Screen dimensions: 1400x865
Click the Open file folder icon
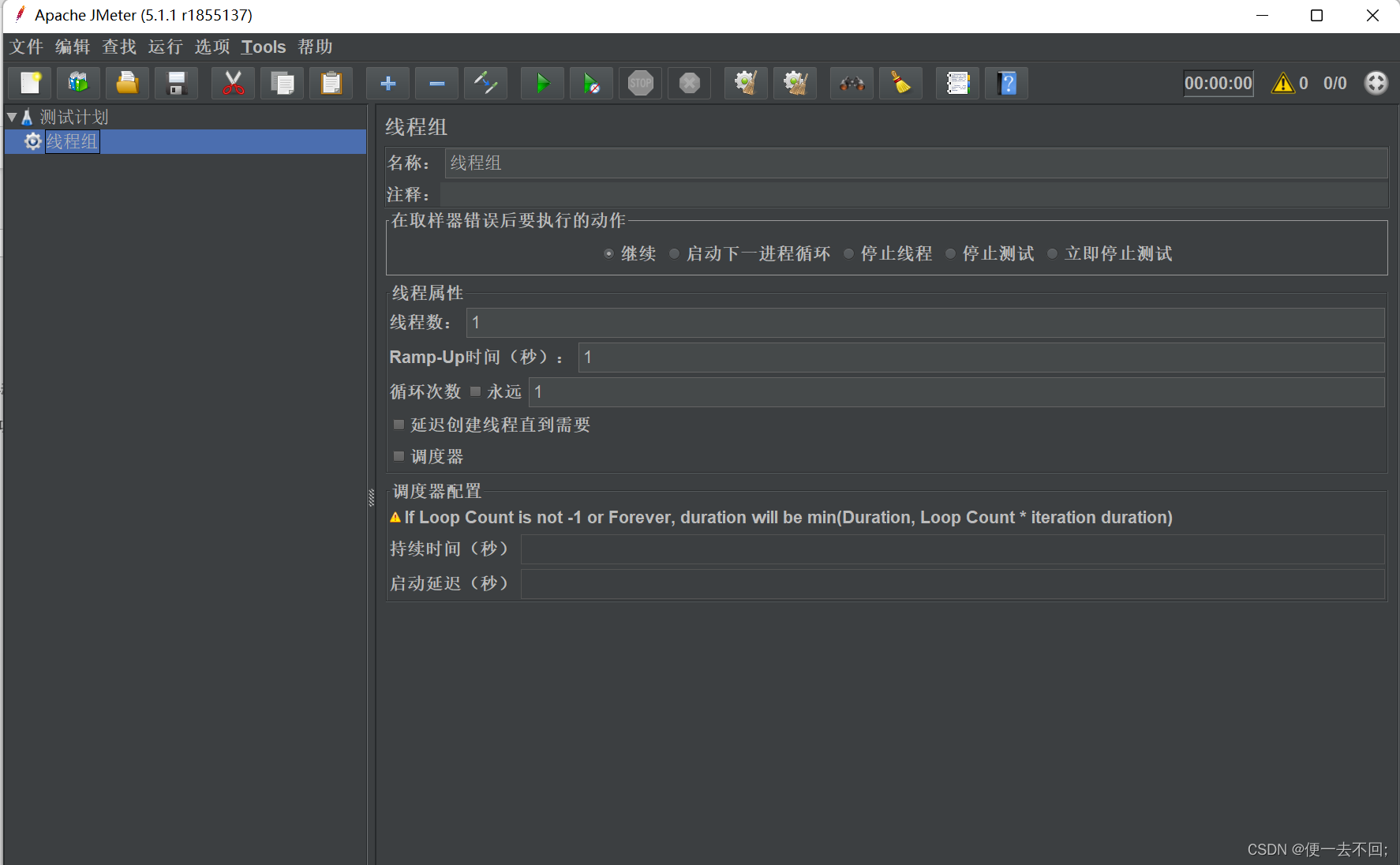point(128,83)
